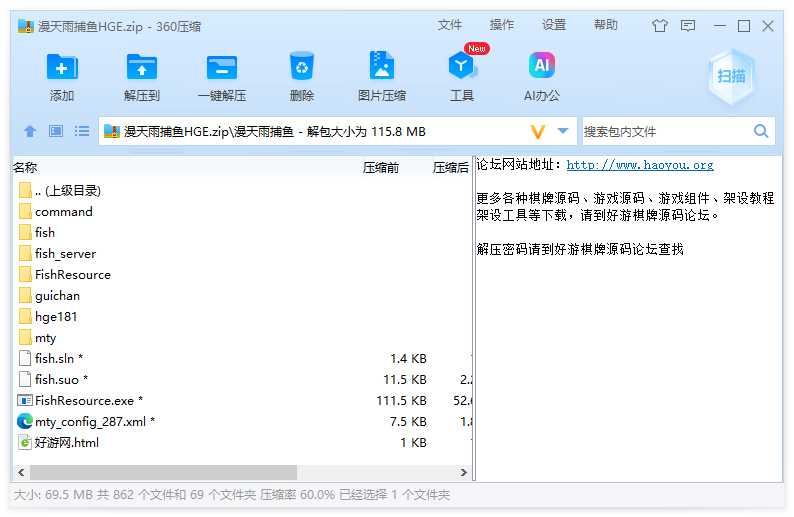Open the AI办公 icon
The height and width of the screenshot is (517, 794).
click(542, 65)
